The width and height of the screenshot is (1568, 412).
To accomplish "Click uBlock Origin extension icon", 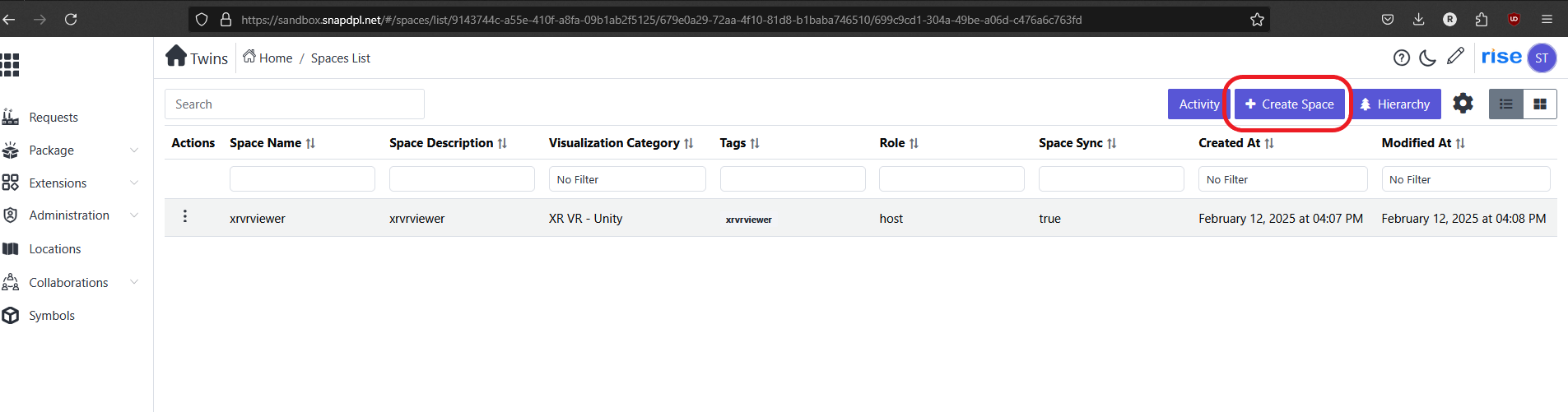I will click(x=1514, y=19).
